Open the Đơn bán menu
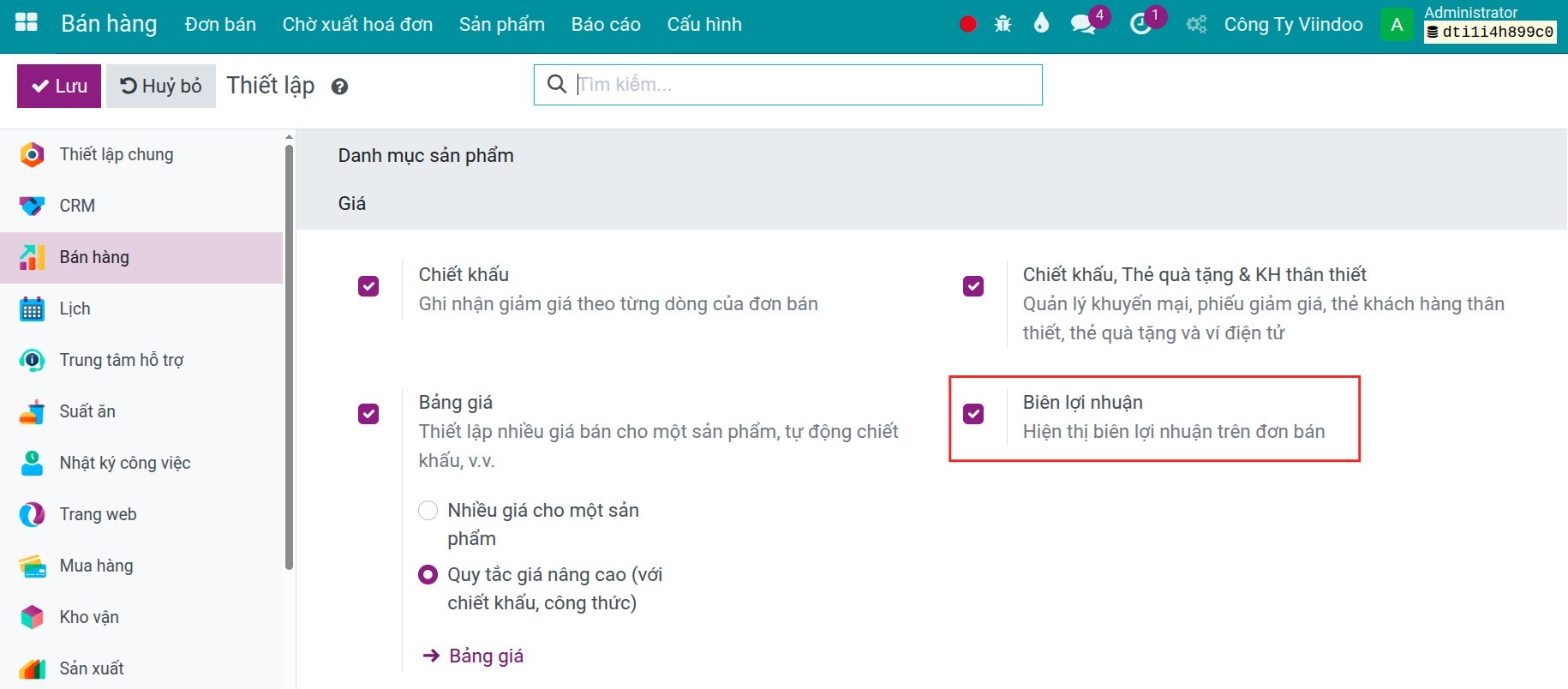 click(220, 24)
